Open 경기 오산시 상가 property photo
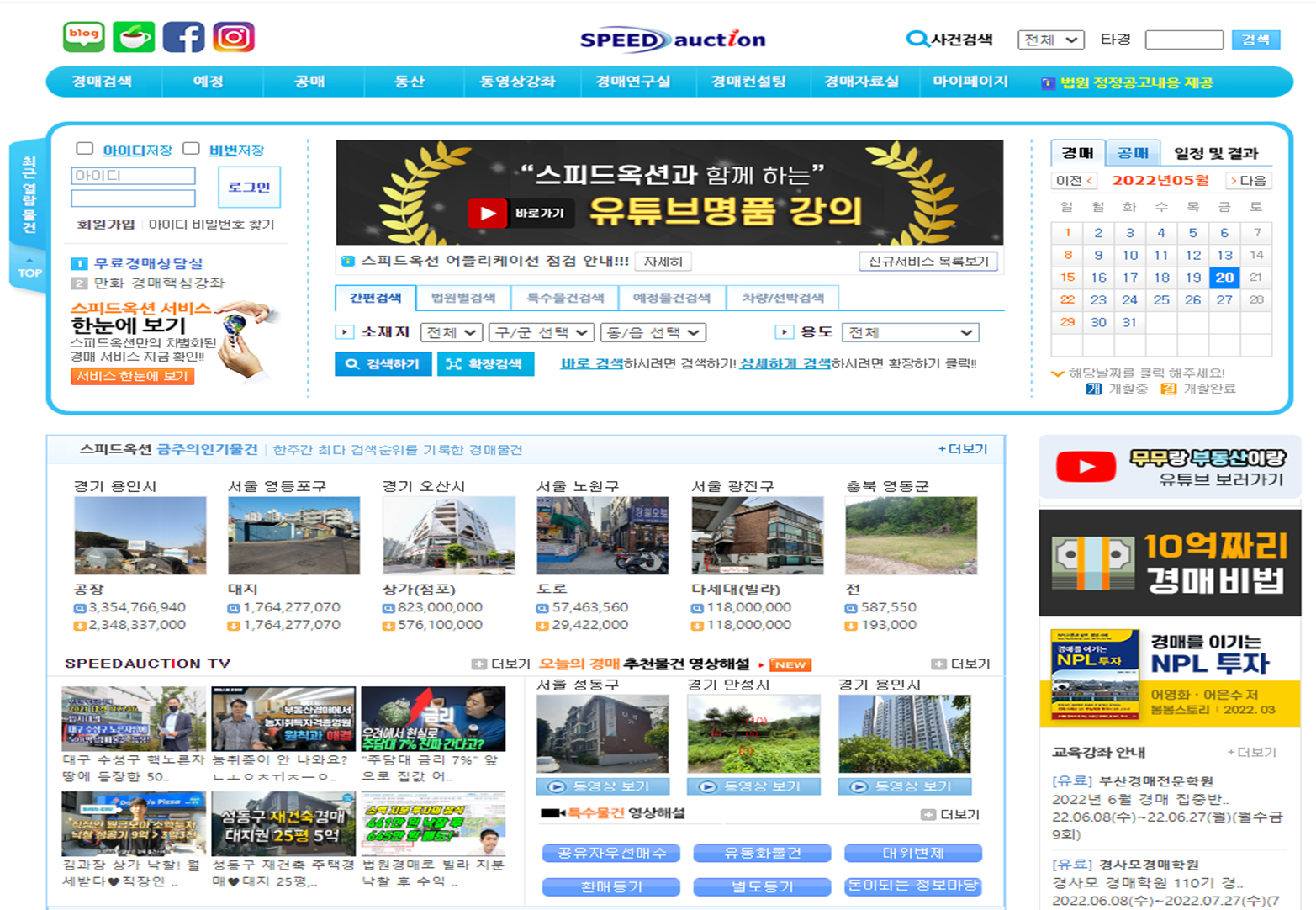 click(x=449, y=536)
